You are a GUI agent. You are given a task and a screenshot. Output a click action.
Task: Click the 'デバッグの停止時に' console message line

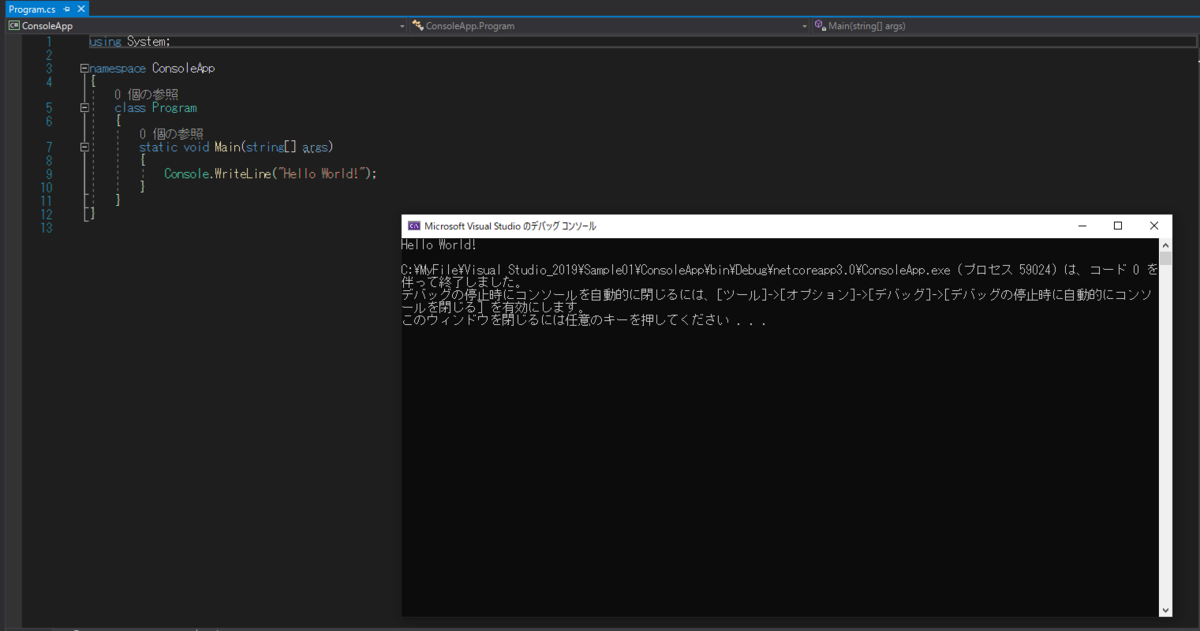click(777, 295)
